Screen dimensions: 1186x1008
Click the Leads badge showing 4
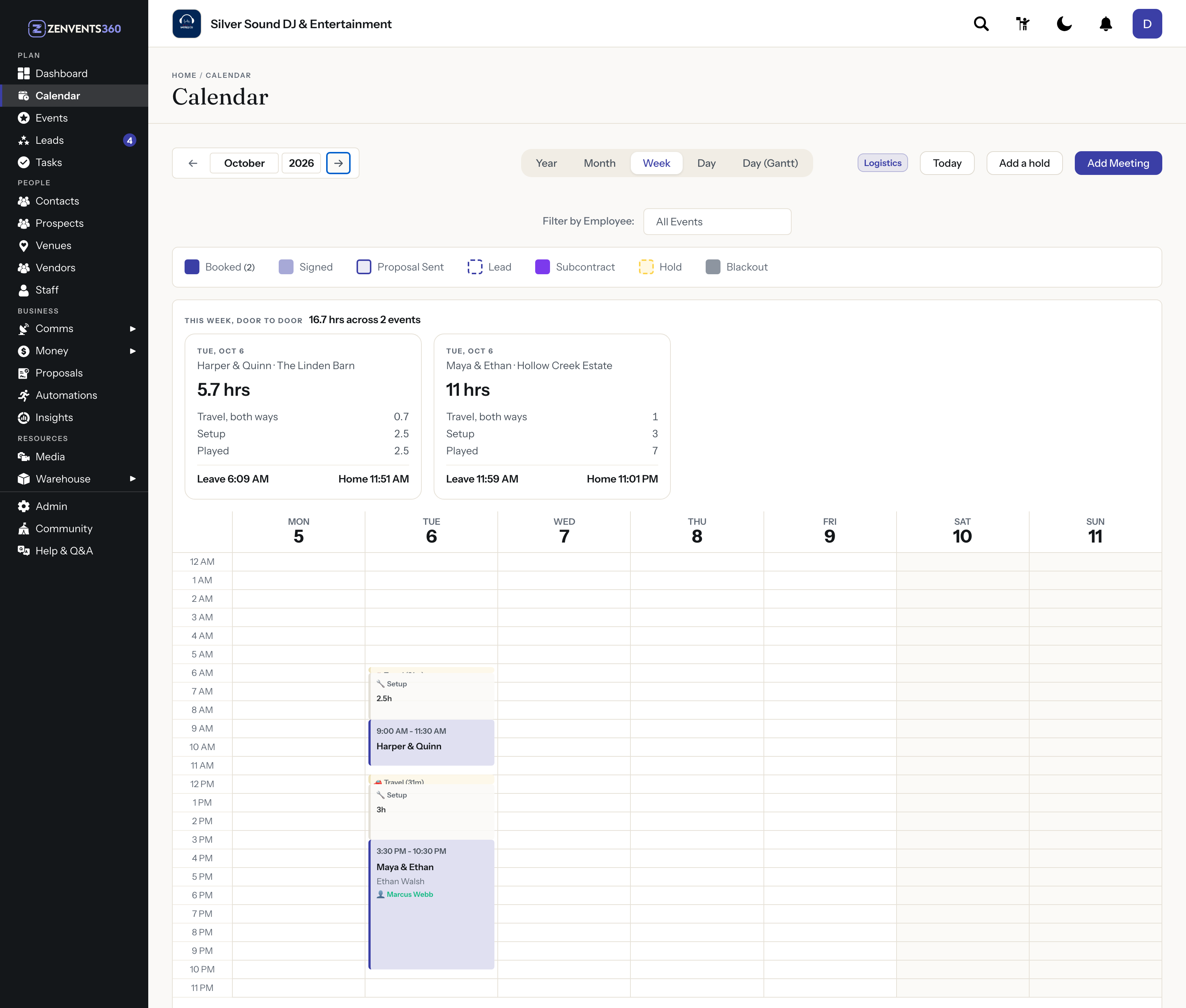click(x=130, y=140)
